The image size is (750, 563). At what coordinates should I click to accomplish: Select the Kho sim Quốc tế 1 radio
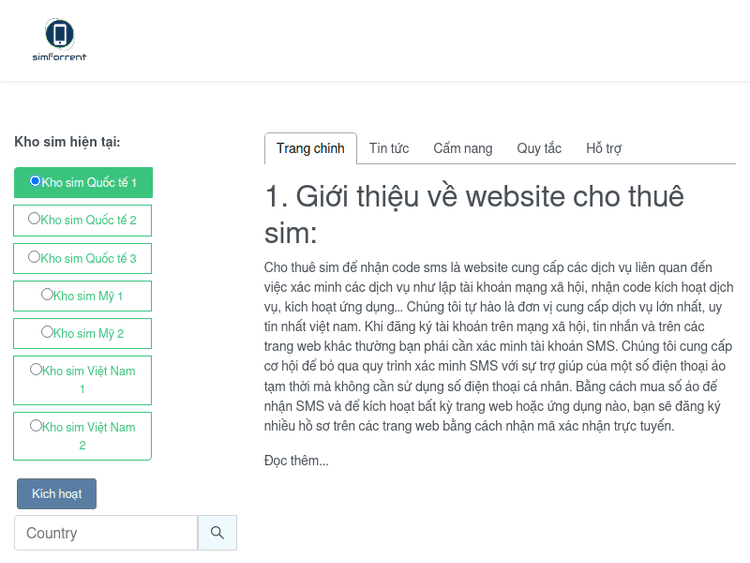coord(35,181)
